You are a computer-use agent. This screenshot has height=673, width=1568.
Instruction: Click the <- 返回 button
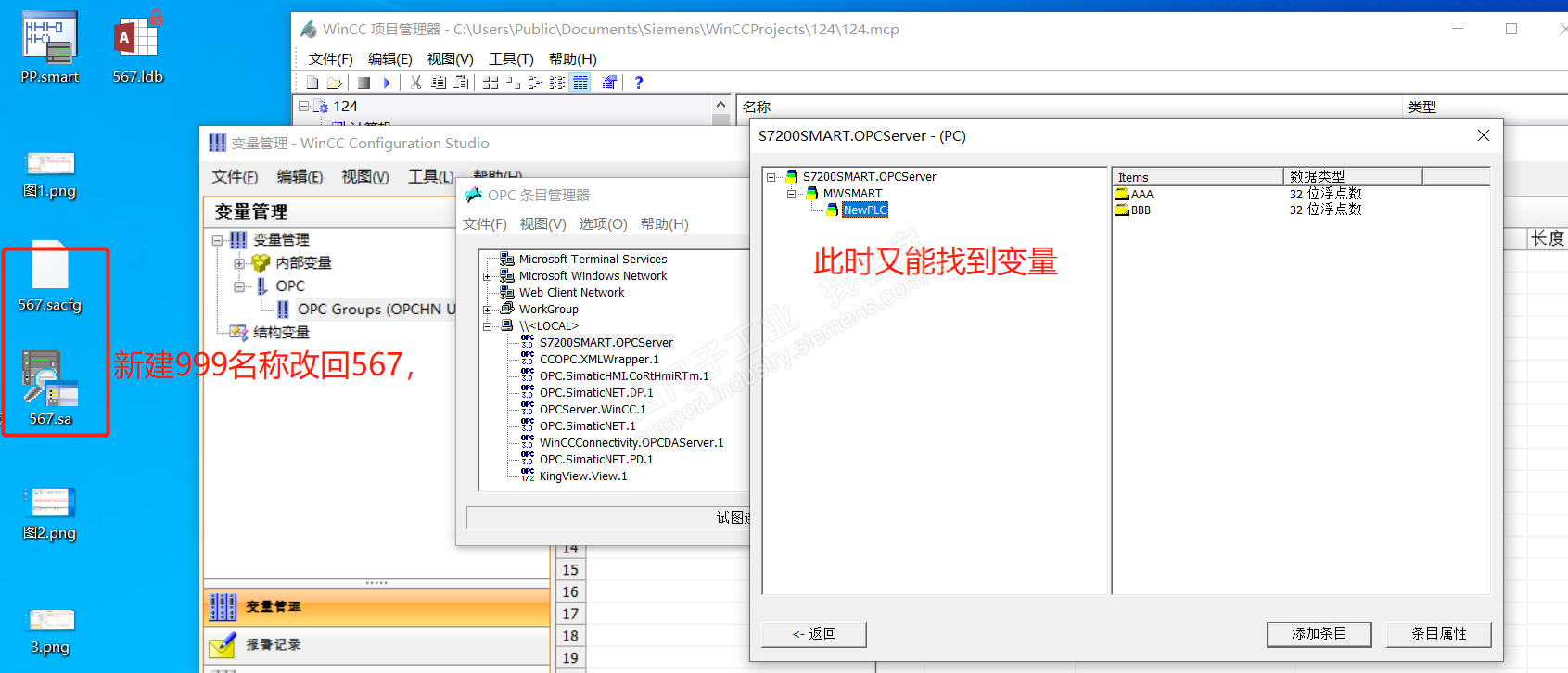tap(814, 634)
